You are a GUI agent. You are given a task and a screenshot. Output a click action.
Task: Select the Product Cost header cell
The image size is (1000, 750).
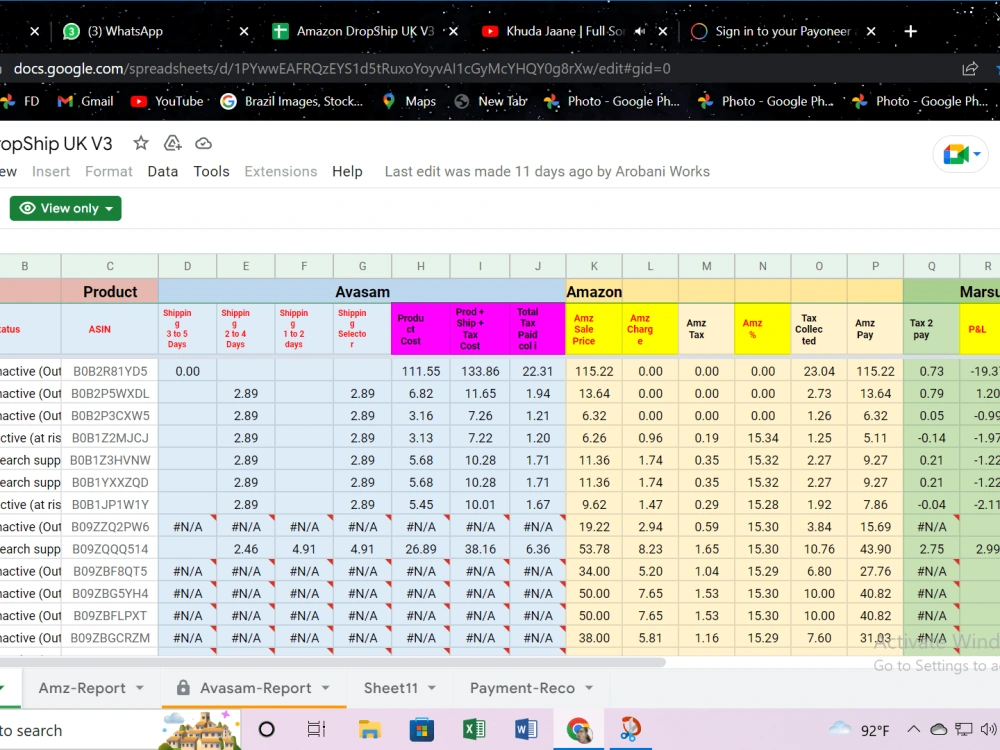click(421, 329)
